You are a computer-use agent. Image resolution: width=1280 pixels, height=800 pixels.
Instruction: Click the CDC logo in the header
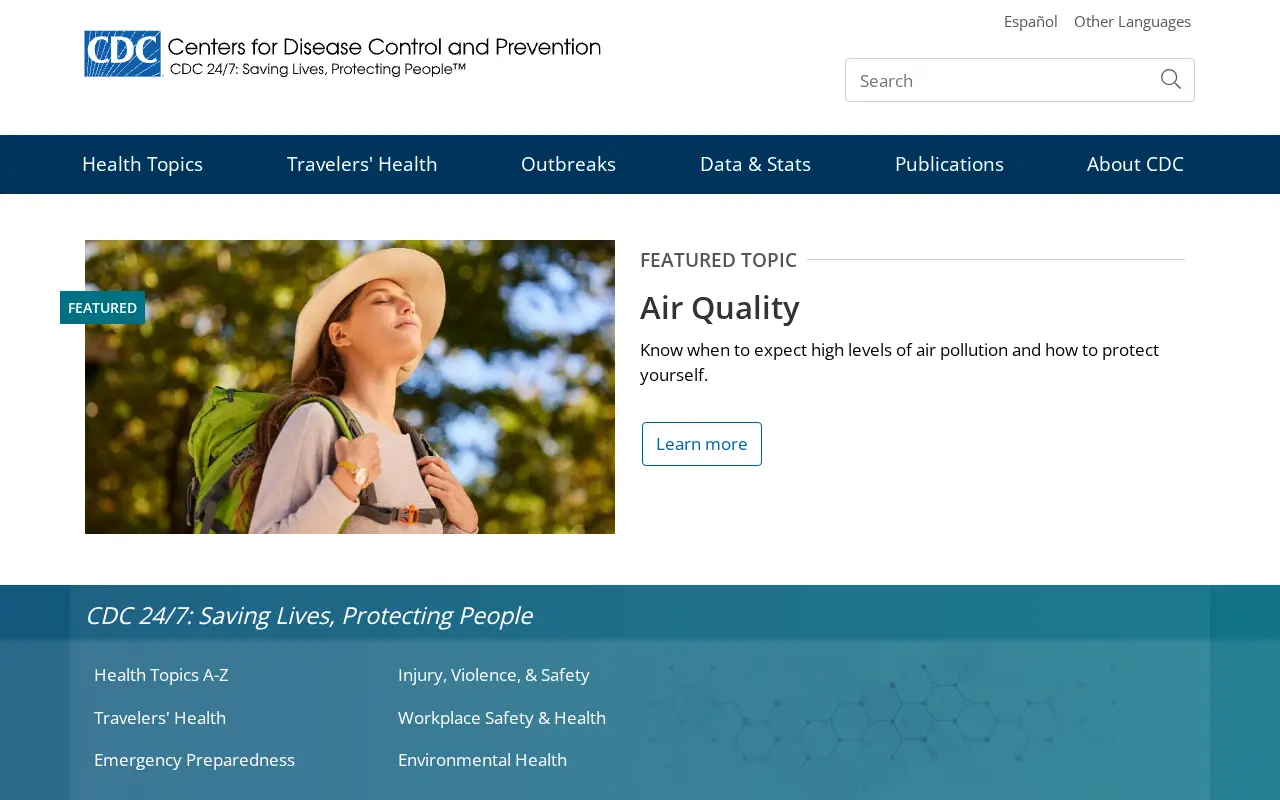tap(342, 54)
